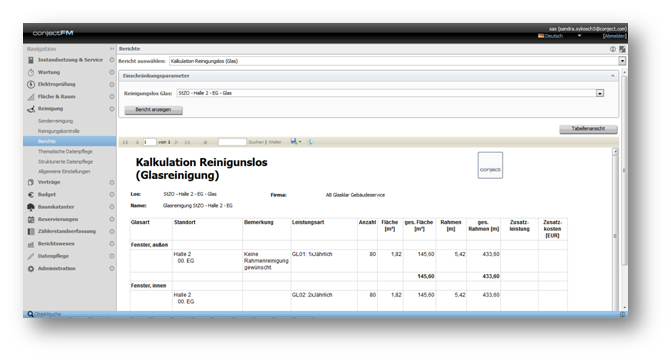Click the Weiter link in report toolbar
This screenshot has height=361, width=671.
pos(275,142)
